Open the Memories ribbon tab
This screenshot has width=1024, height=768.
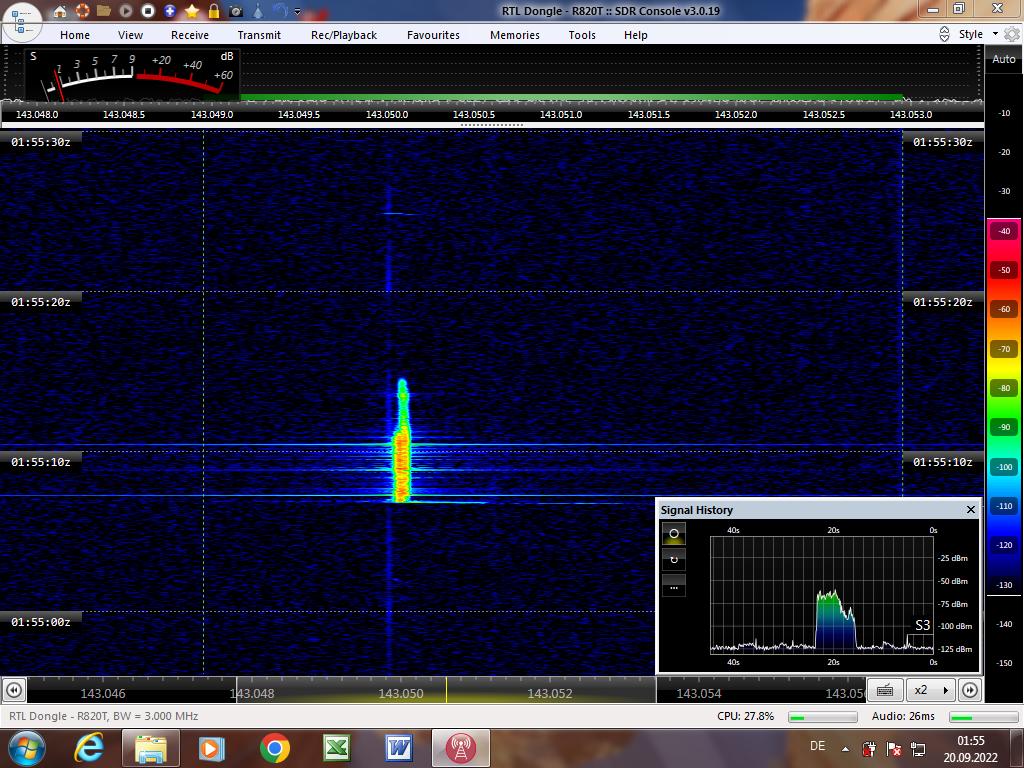click(x=515, y=35)
